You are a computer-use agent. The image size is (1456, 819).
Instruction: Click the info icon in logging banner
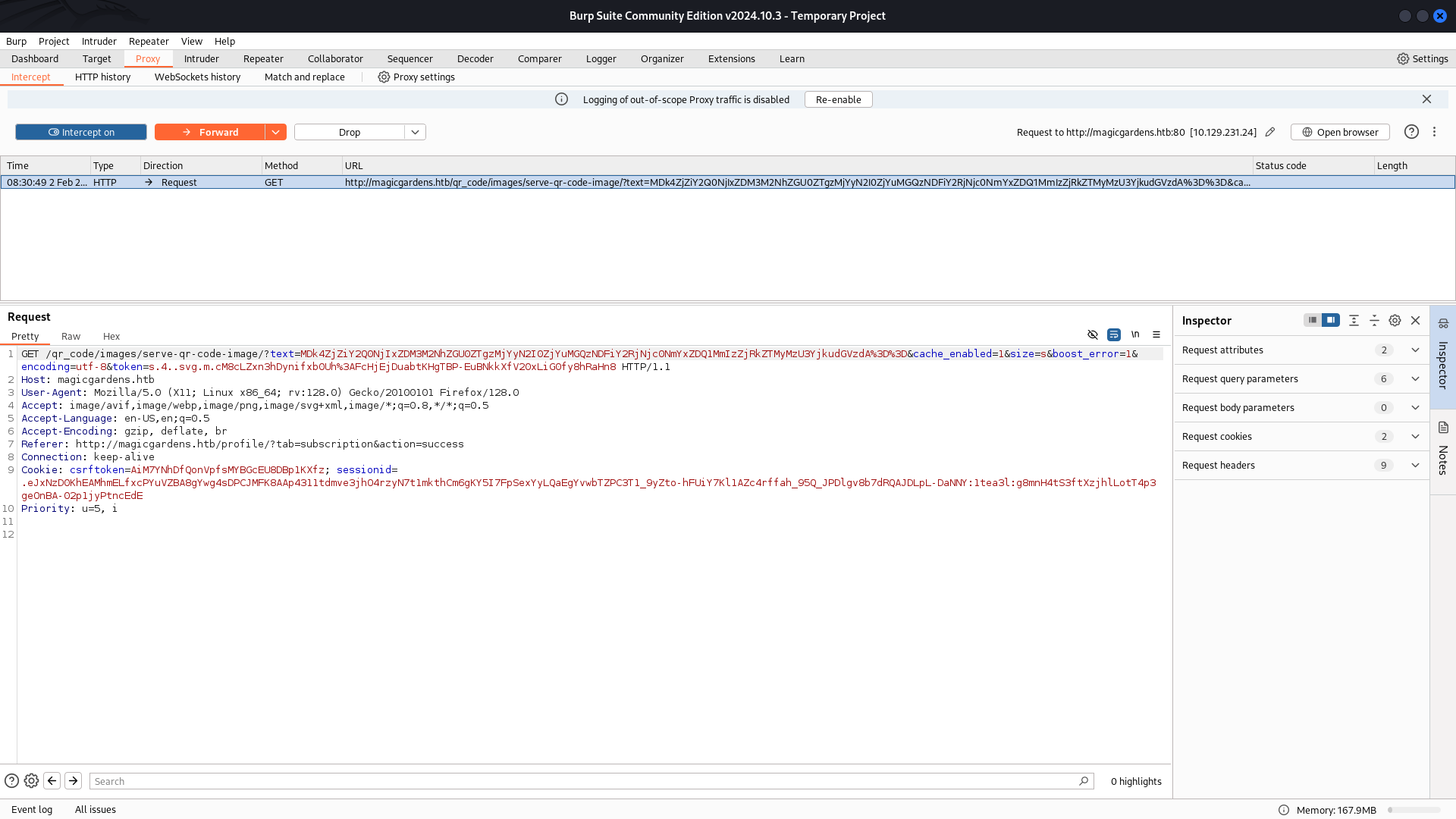561,99
